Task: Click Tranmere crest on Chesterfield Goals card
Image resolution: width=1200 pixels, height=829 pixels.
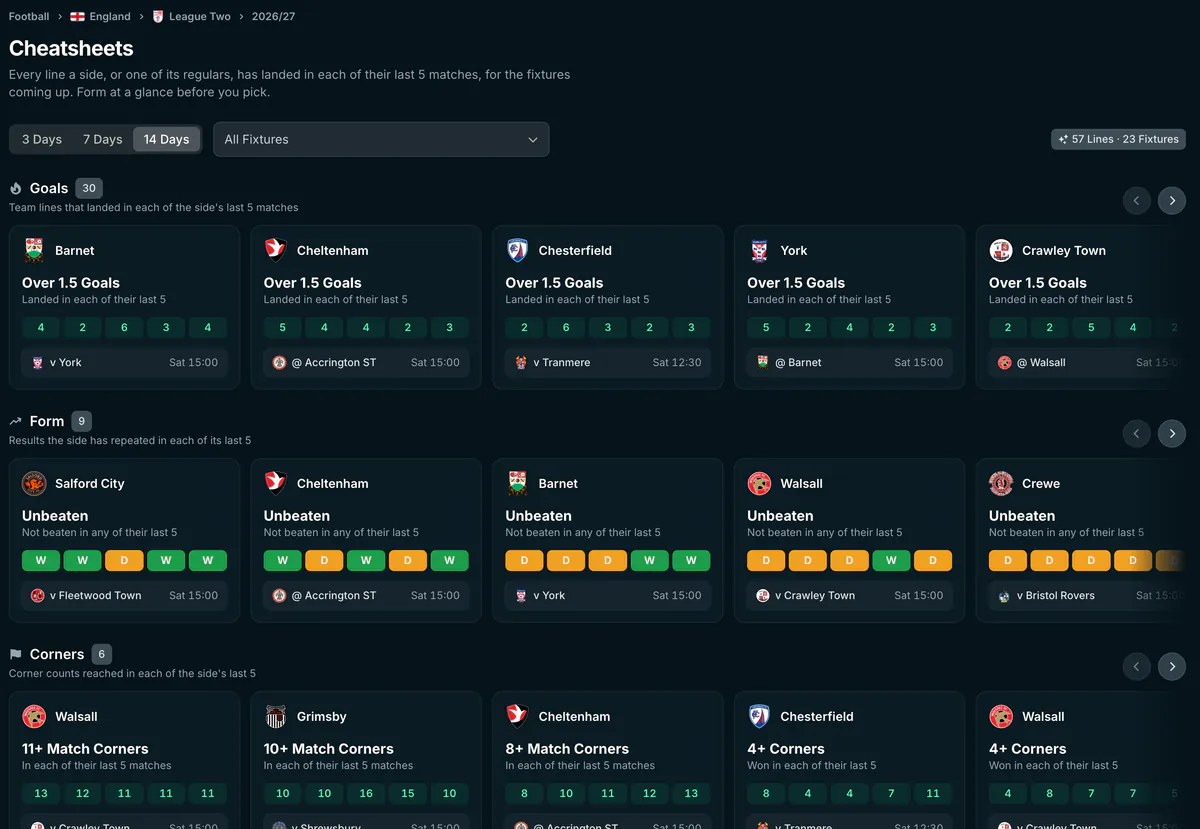Action: (x=521, y=362)
